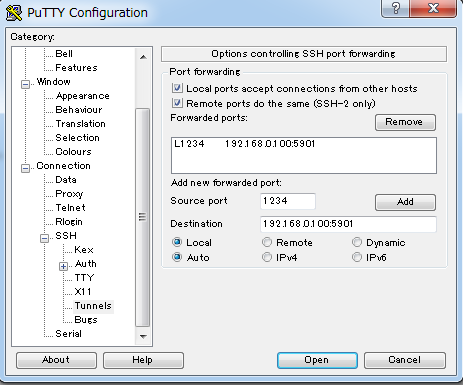Screen dimensions: 463x385
Task: Toggle Remote ports do the same checkbox
Action: [177, 103]
